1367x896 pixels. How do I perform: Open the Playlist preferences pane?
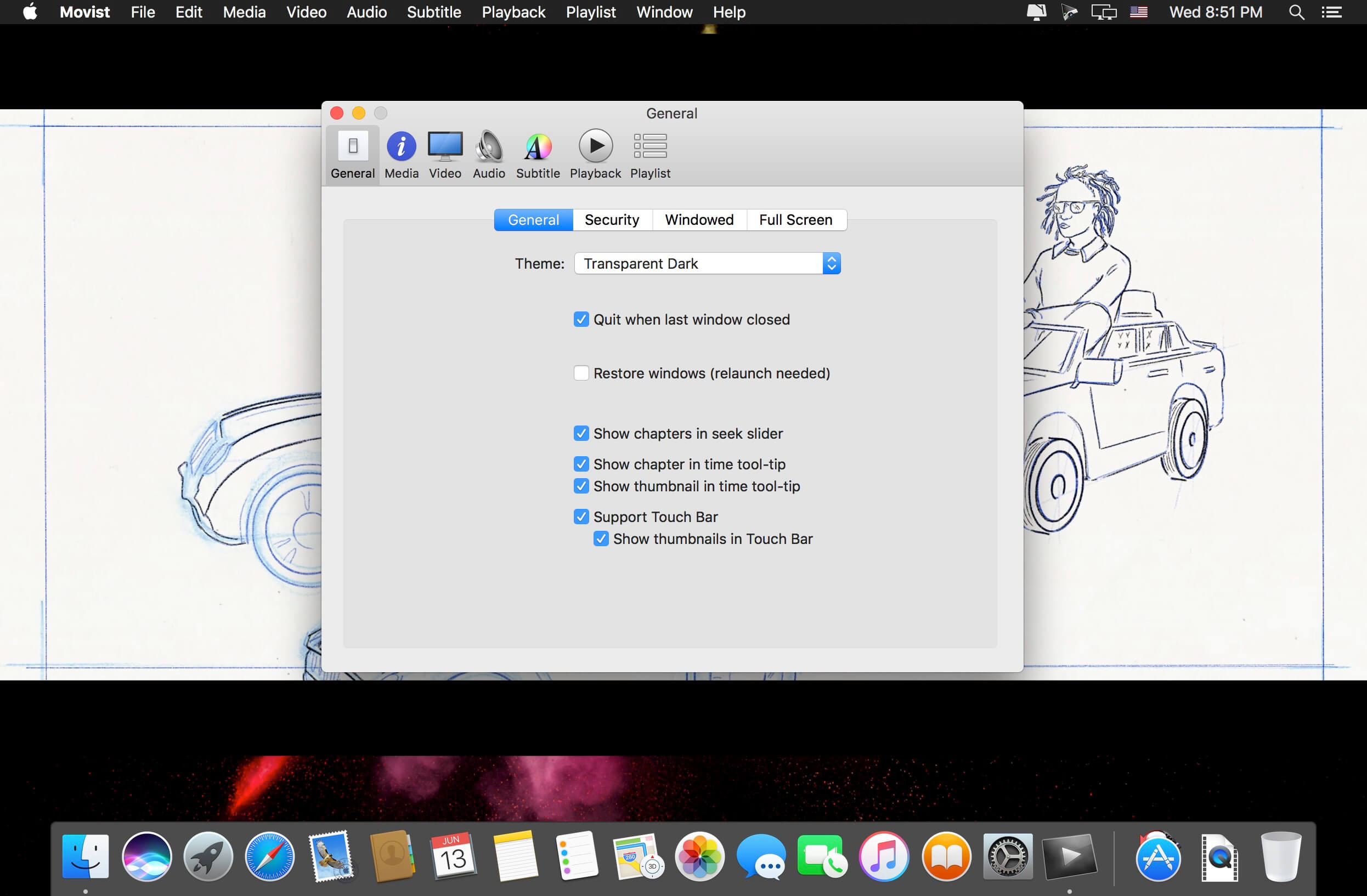[649, 155]
